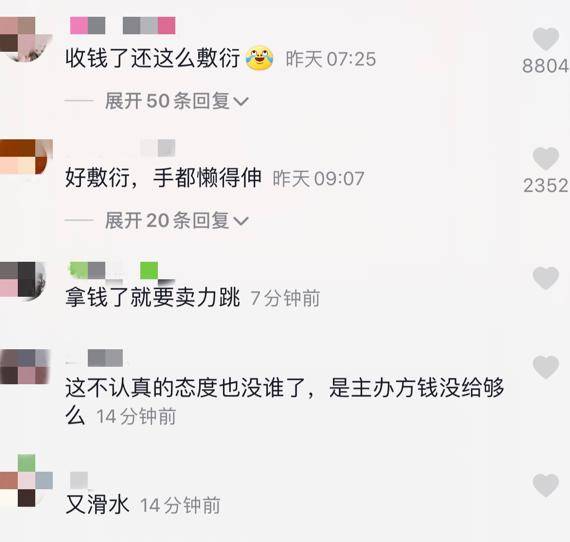Like the comment "好敷衍，手都懒得伸"
This screenshot has height=542, width=570.
[545, 158]
